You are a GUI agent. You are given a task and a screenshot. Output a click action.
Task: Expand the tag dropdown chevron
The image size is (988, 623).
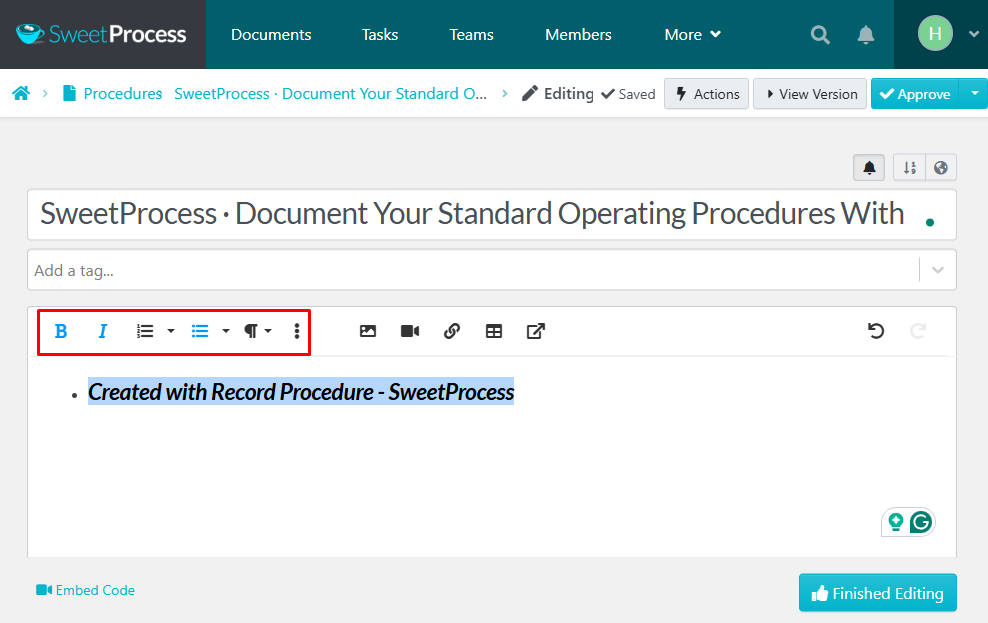click(938, 270)
